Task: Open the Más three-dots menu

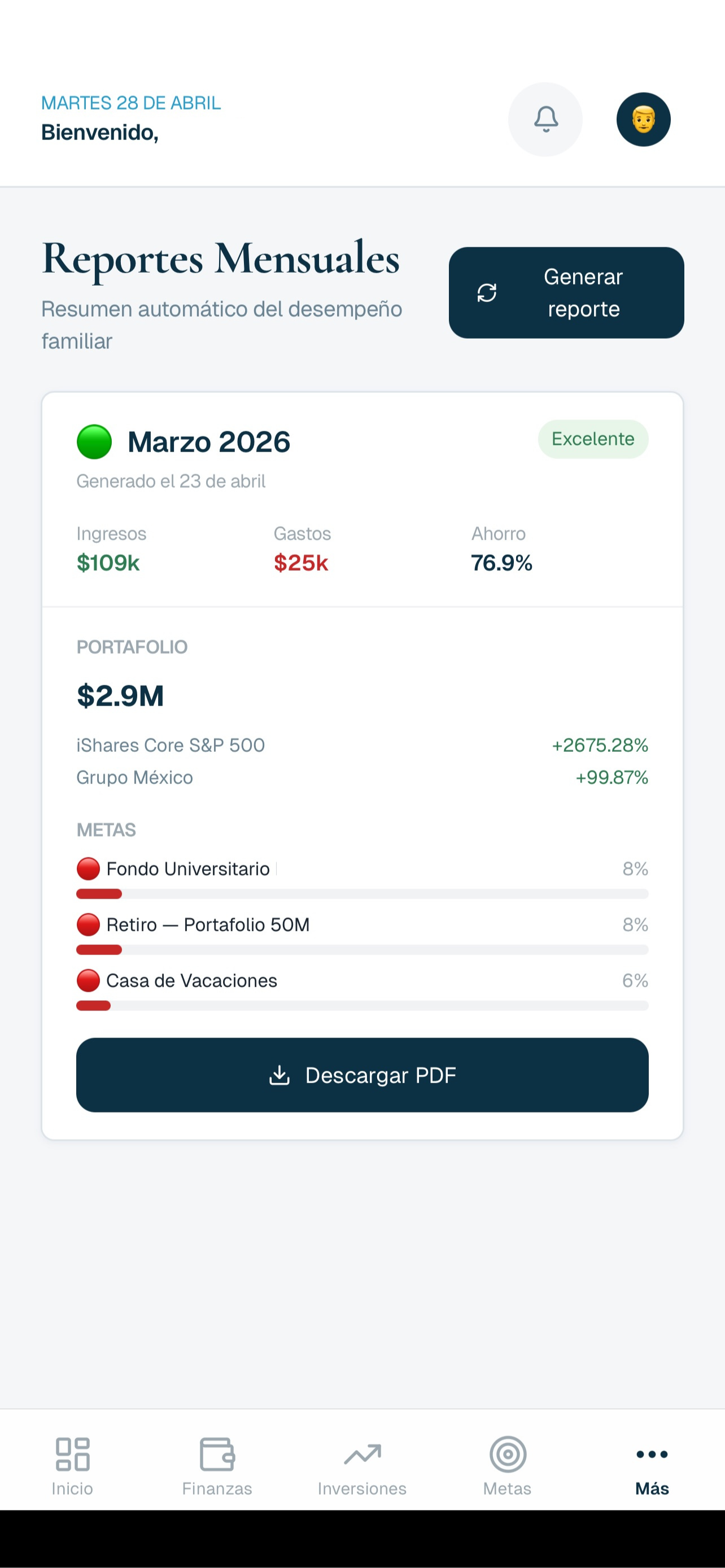Action: [x=652, y=1454]
